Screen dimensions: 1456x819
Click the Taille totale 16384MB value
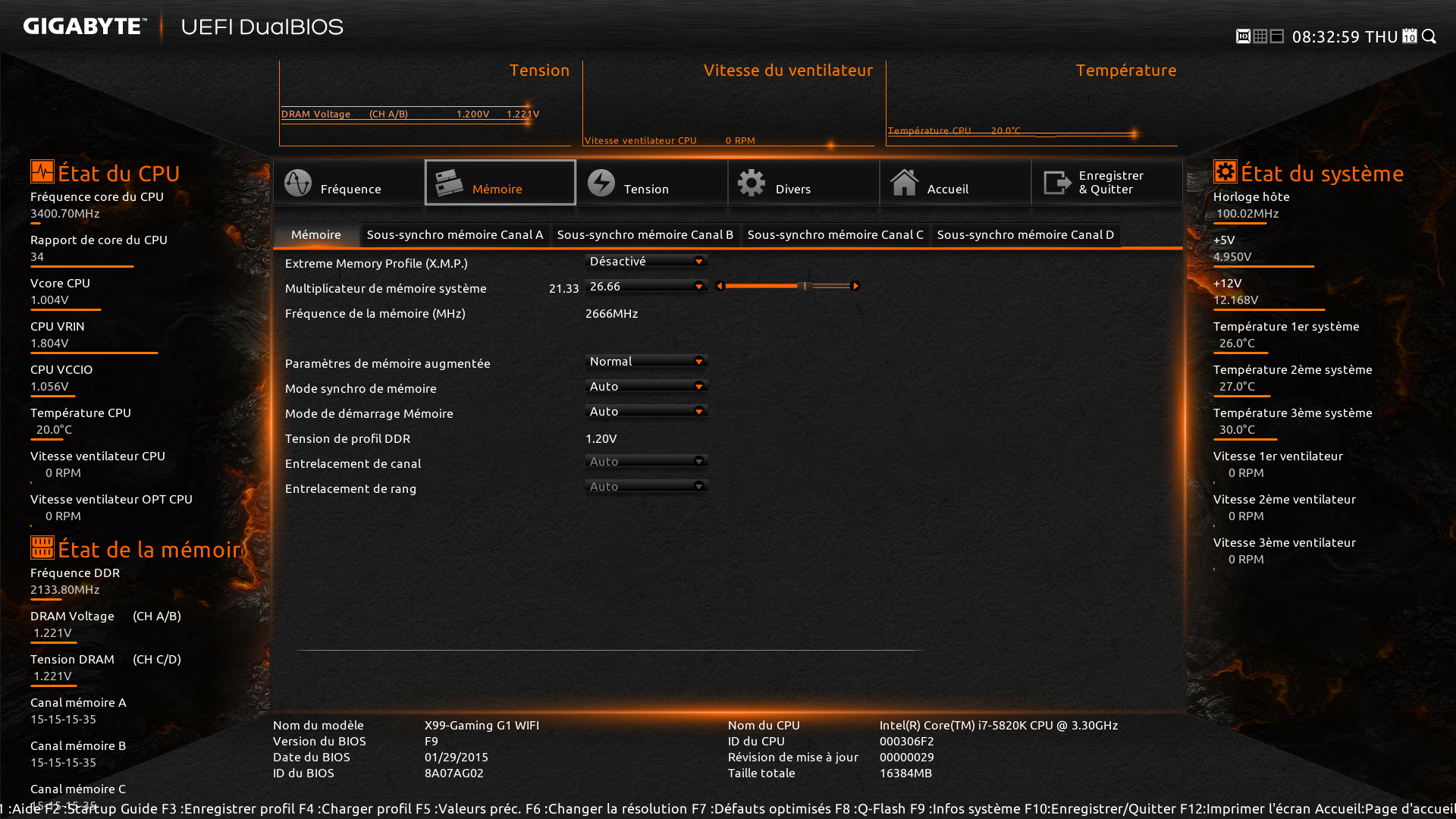pos(905,773)
